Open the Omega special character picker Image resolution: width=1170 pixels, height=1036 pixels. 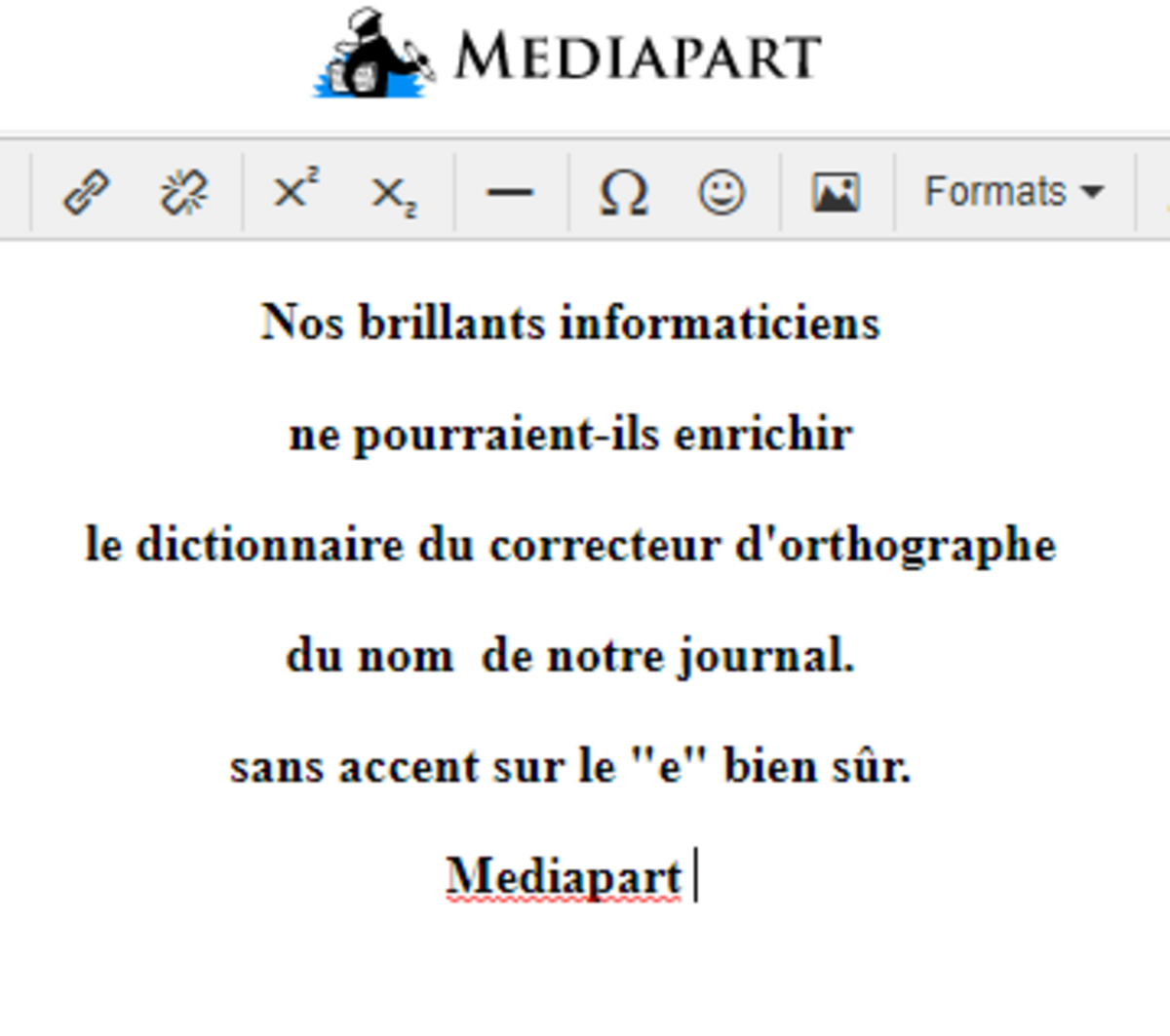623,192
